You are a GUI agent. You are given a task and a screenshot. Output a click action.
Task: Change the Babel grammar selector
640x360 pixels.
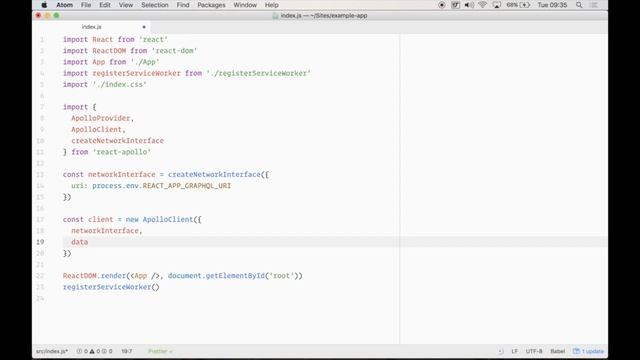point(558,351)
